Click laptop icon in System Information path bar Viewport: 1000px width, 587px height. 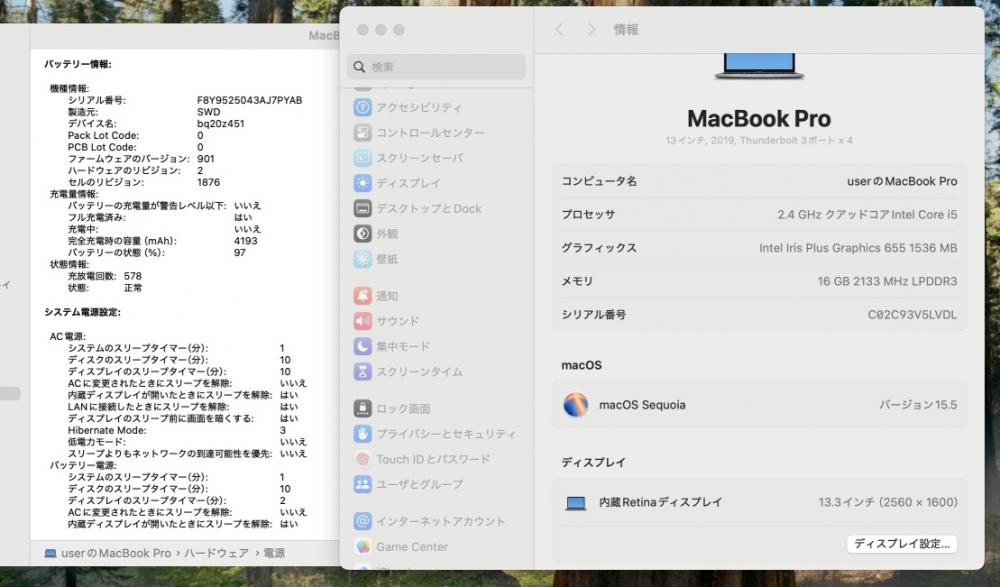50,553
